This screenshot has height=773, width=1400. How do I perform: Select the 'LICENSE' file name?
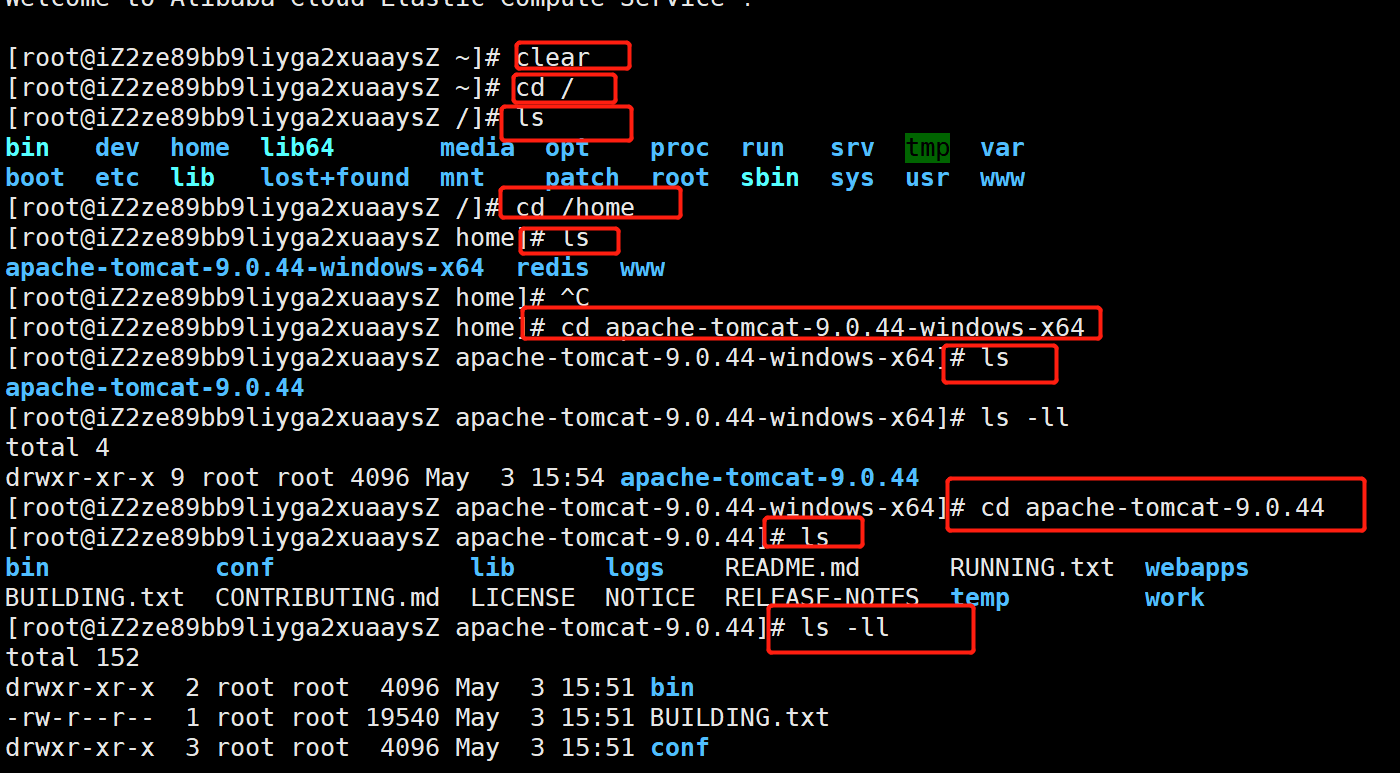pos(522,598)
